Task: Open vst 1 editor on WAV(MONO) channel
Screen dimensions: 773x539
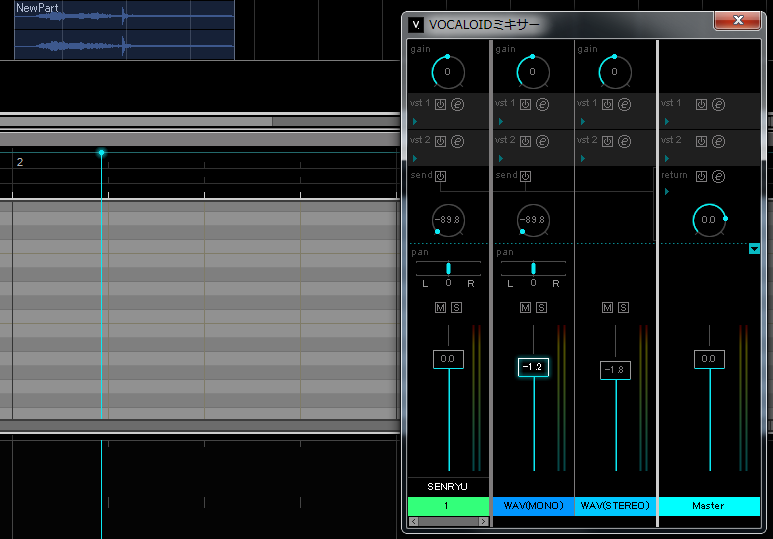Action: [x=542, y=105]
